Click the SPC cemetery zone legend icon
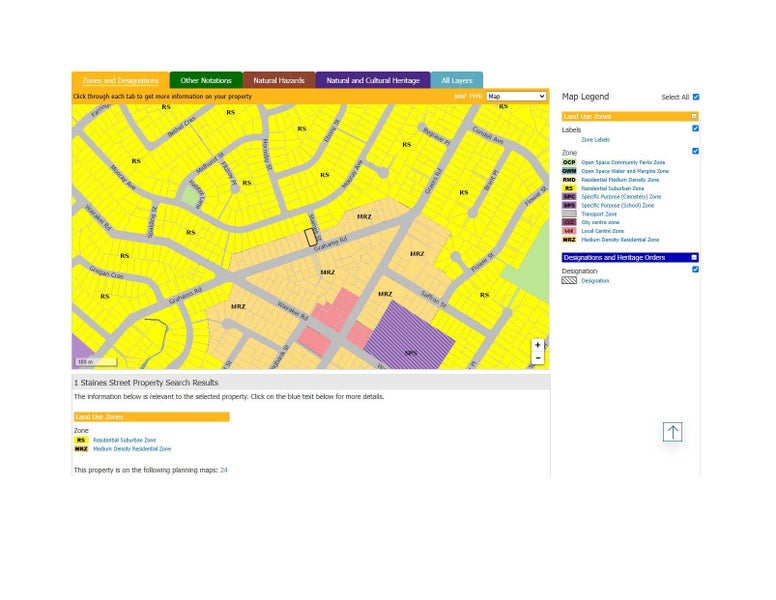This screenshot has width=776, height=600. click(x=569, y=197)
